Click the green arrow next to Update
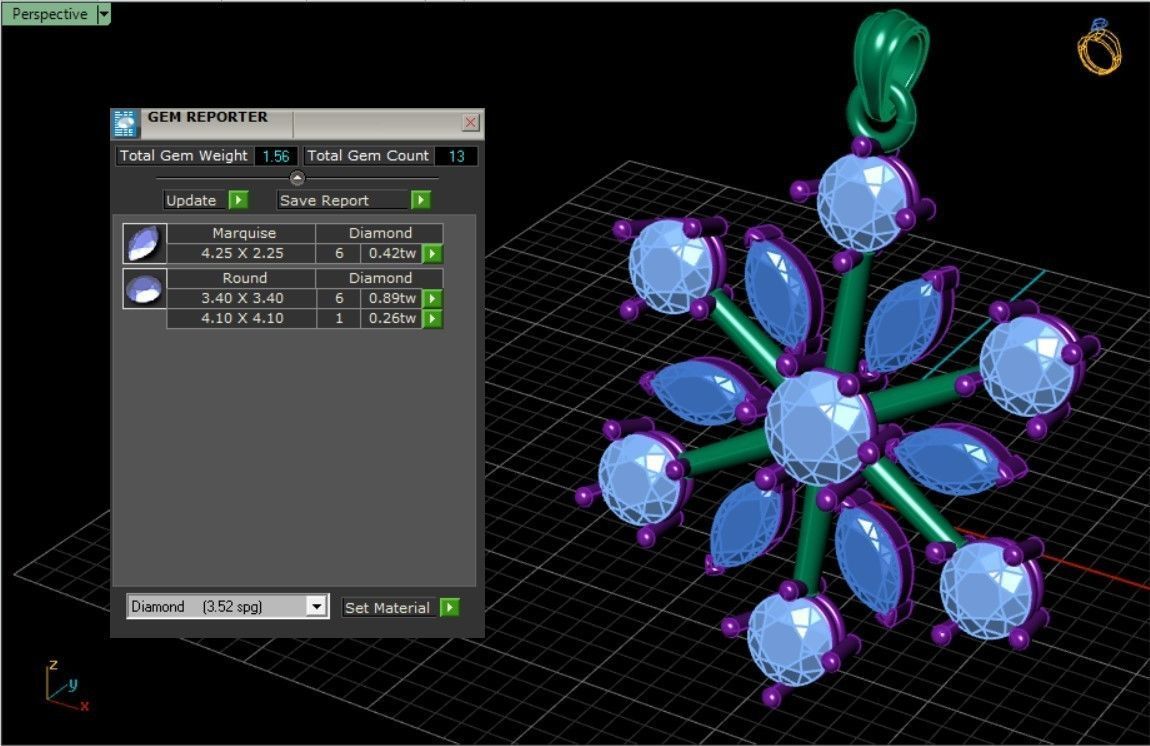 [238, 200]
